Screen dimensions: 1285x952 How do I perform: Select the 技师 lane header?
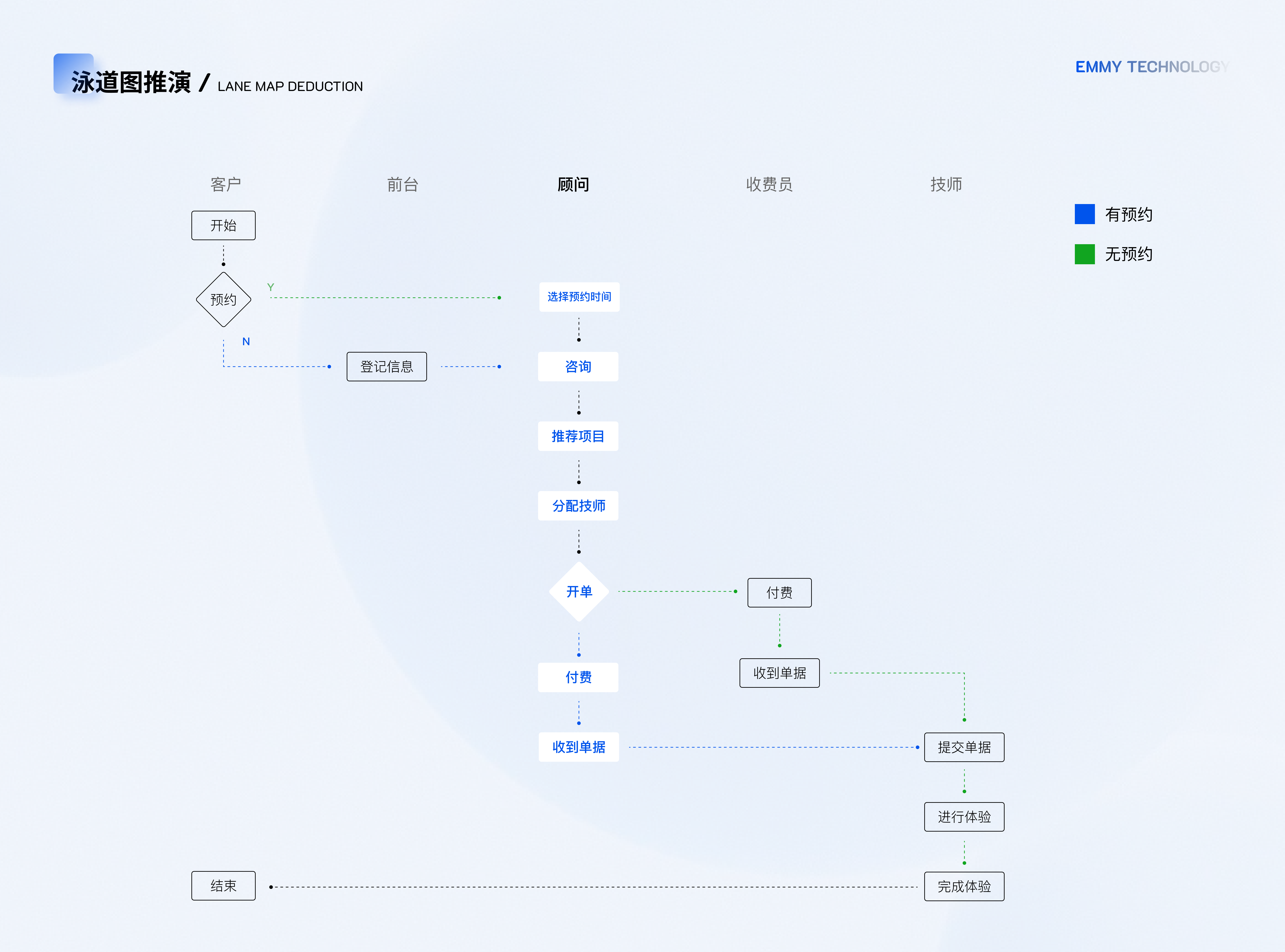tap(947, 184)
